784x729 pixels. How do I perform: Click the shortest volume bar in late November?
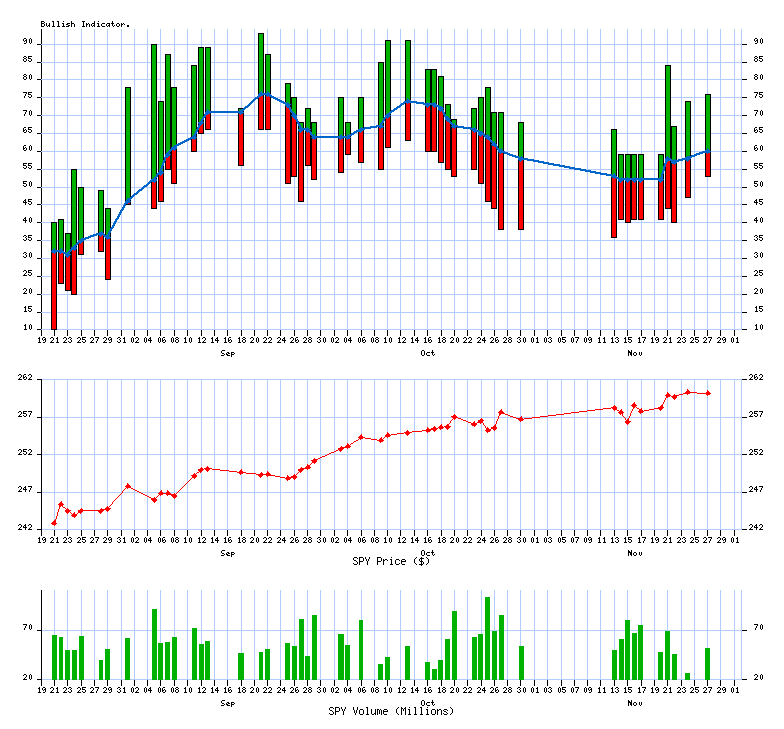(x=687, y=676)
